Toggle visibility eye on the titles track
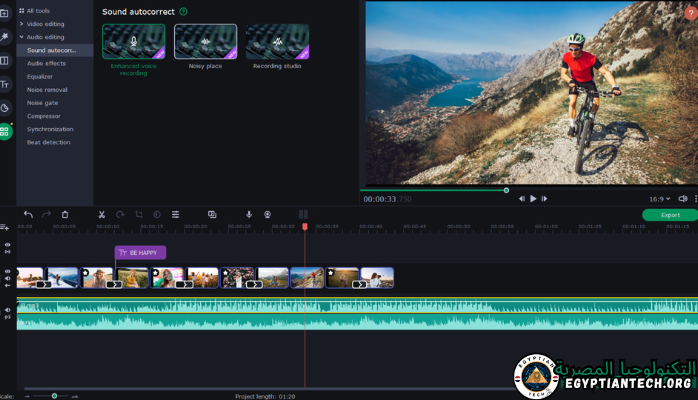This screenshot has width=698, height=400. [x=7, y=244]
